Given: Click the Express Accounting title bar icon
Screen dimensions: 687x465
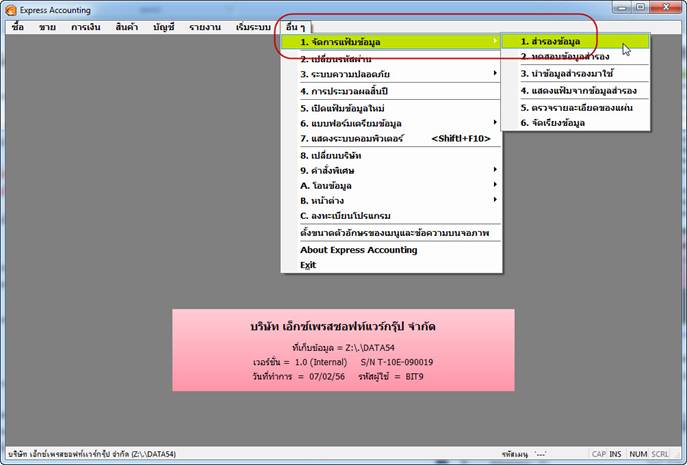Looking at the screenshot, I should pyautogui.click(x=10, y=10).
